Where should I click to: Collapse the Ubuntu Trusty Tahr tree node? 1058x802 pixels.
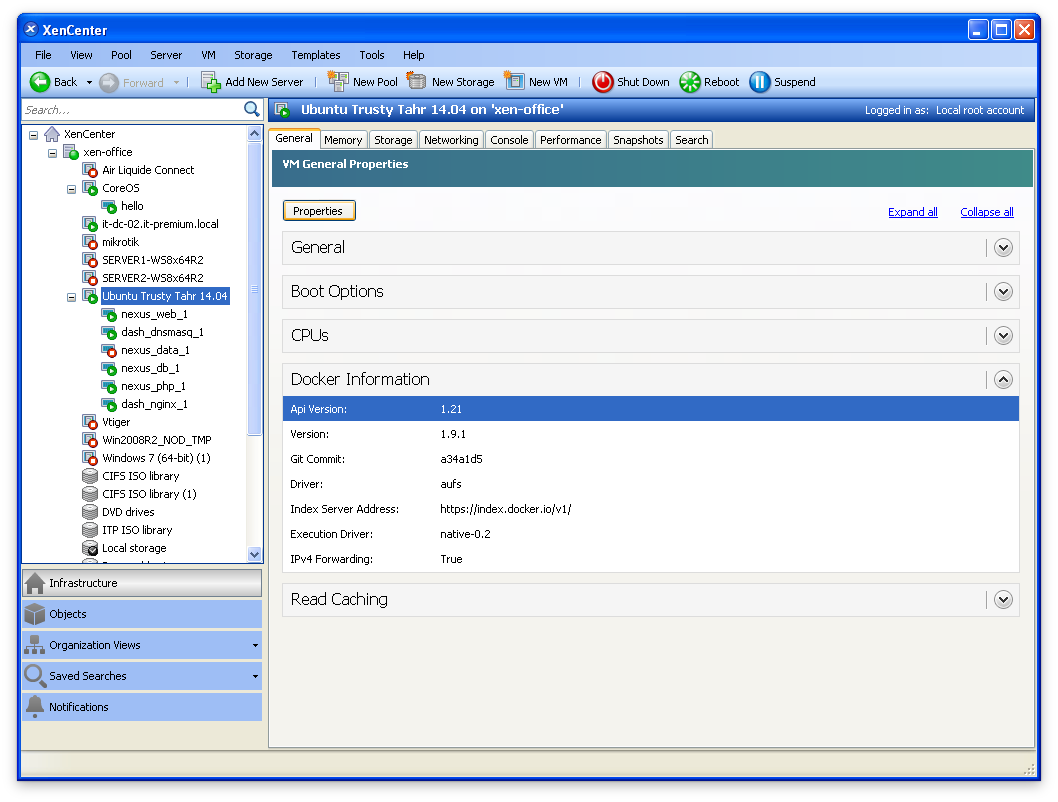(x=72, y=297)
